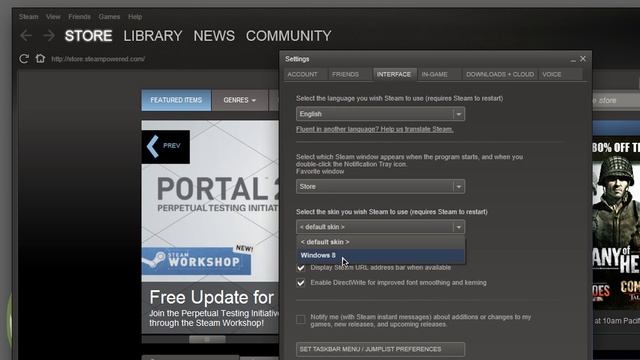
Task: Click the Steam Workshop logo banner
Action: pos(196,260)
